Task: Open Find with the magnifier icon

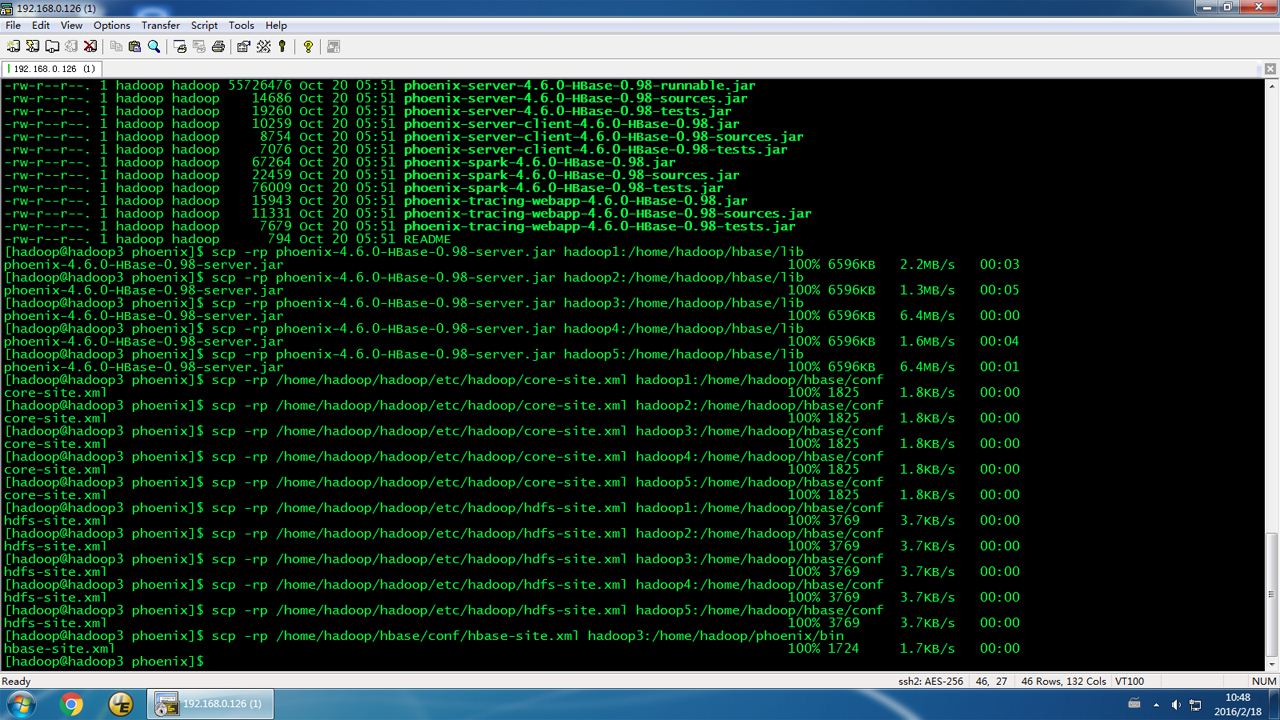Action: (x=154, y=46)
